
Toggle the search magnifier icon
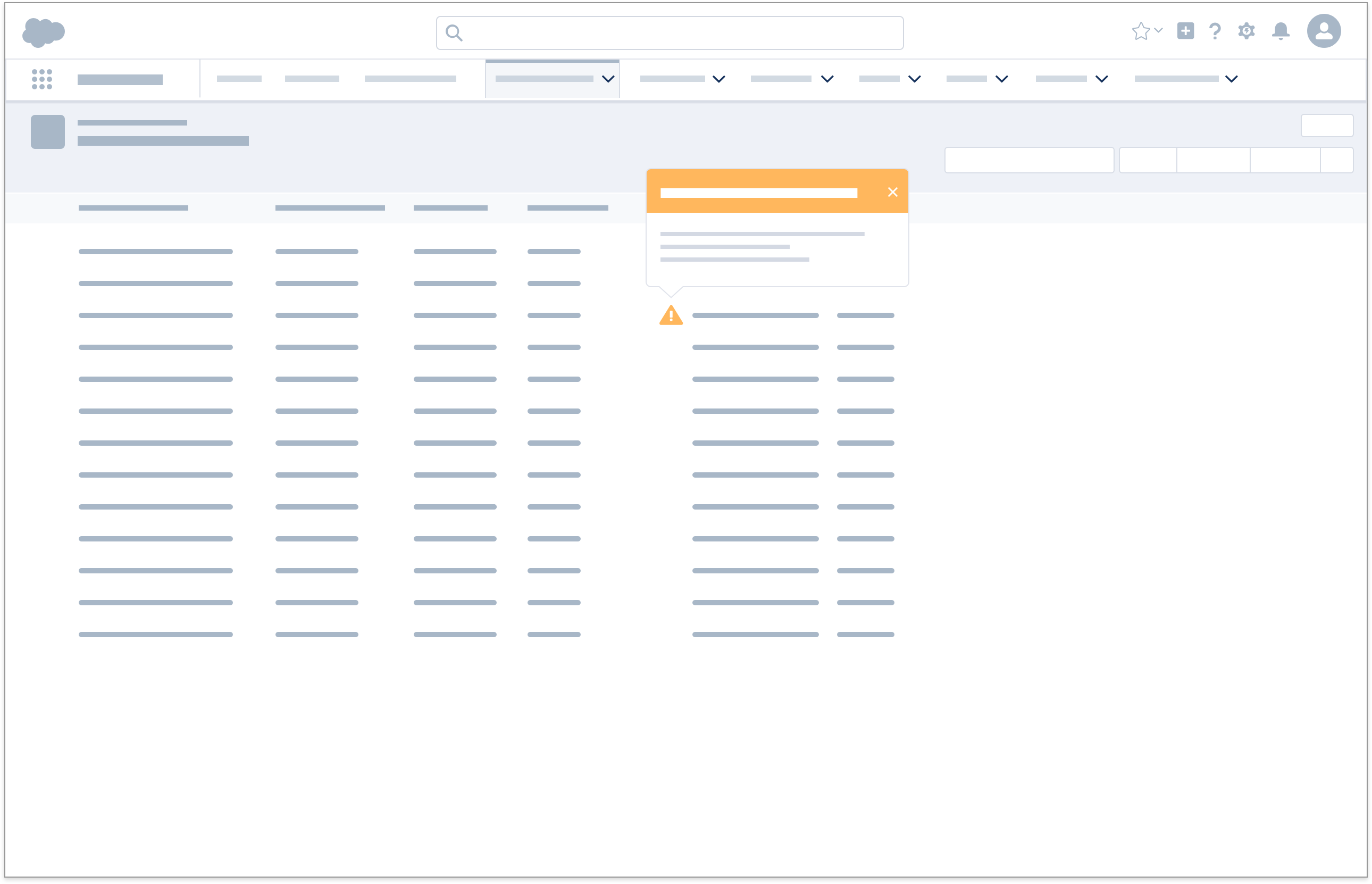point(454,33)
